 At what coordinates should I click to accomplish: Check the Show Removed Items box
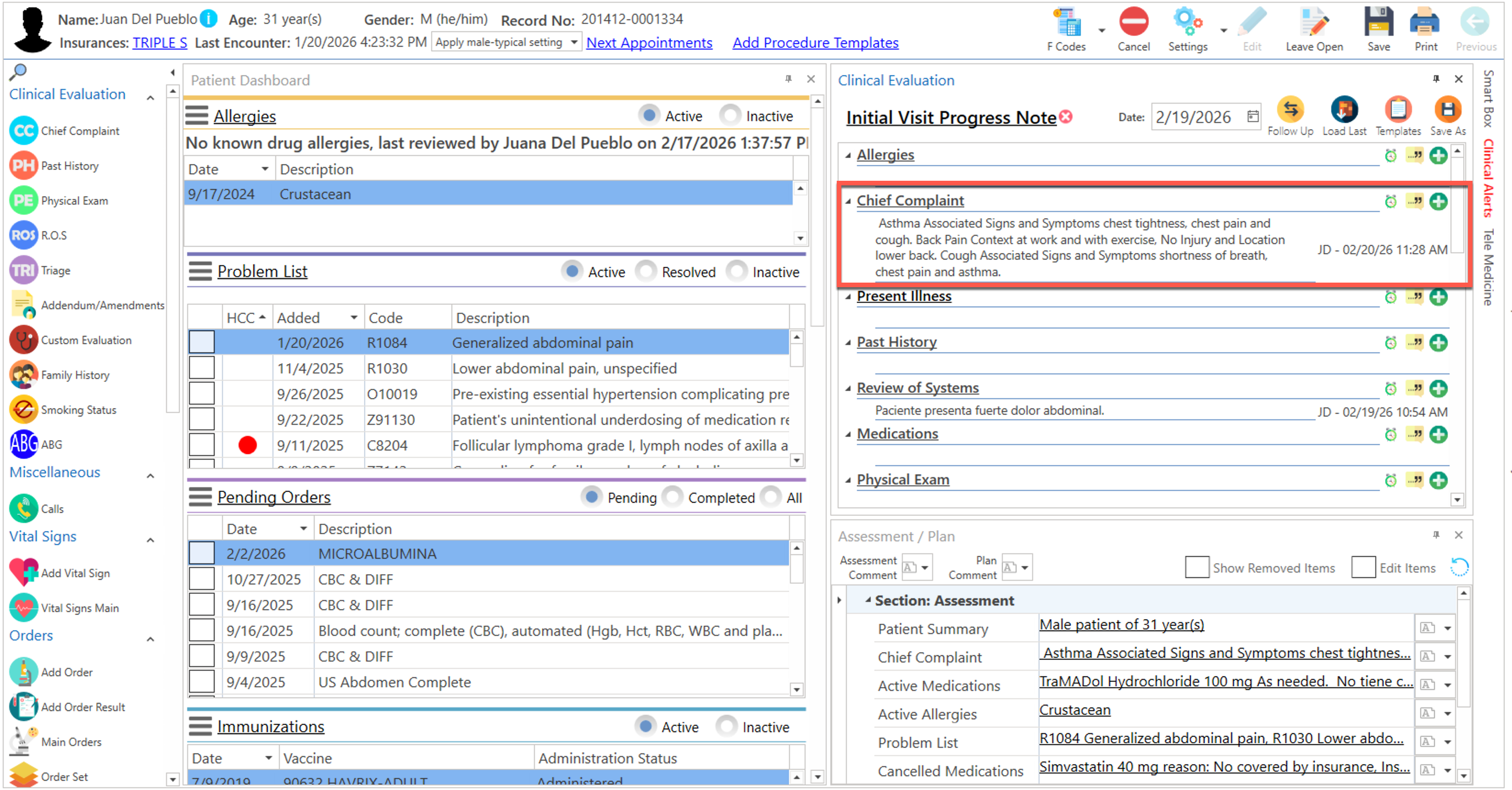[x=1196, y=567]
